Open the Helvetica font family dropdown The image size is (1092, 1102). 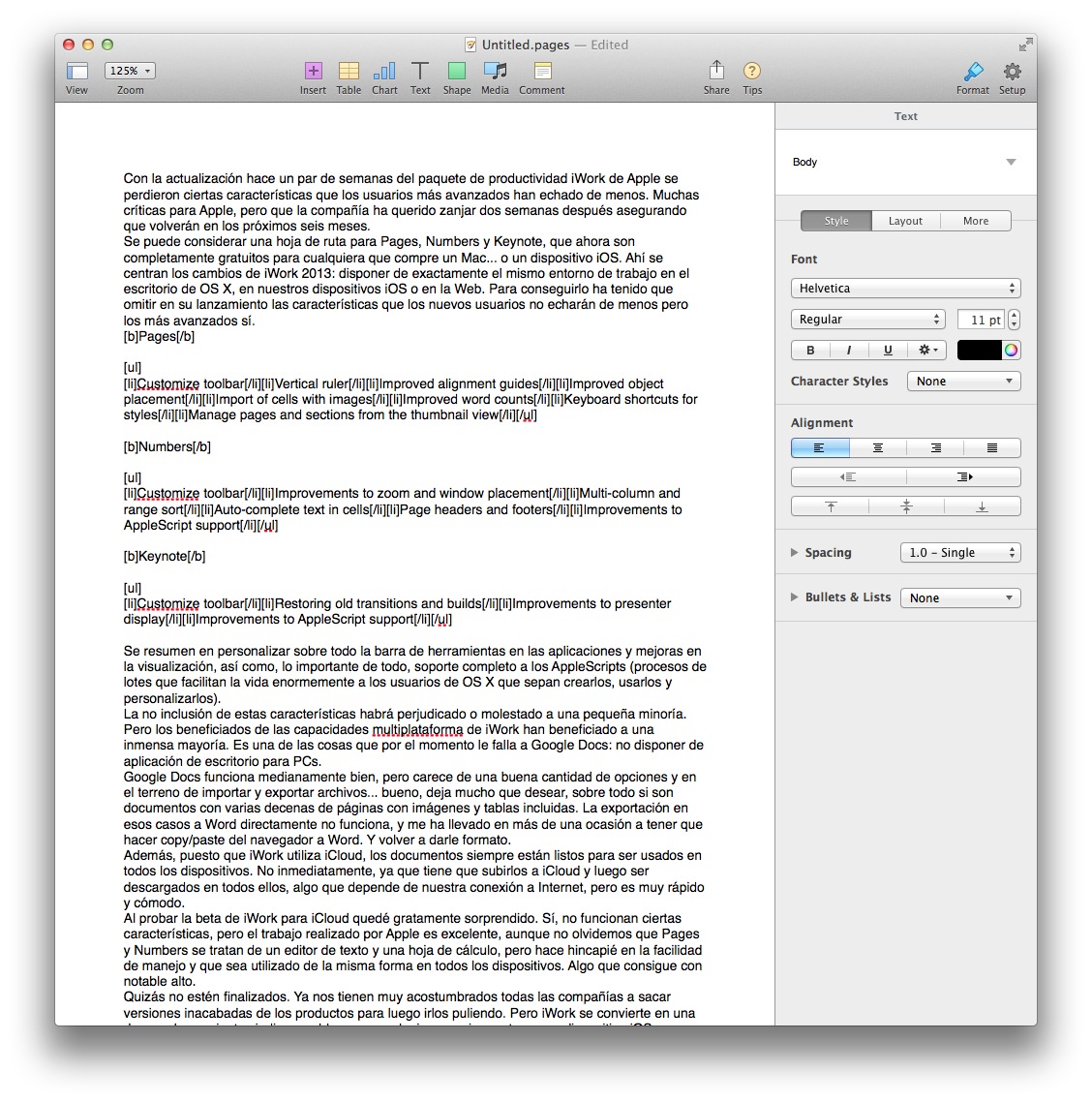pyautogui.click(x=905, y=288)
